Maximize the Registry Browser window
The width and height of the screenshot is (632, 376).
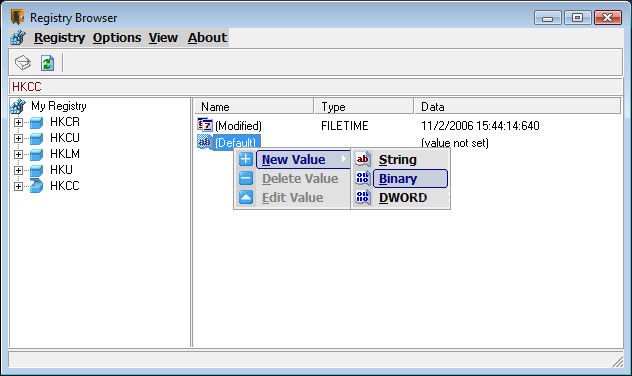point(578,18)
